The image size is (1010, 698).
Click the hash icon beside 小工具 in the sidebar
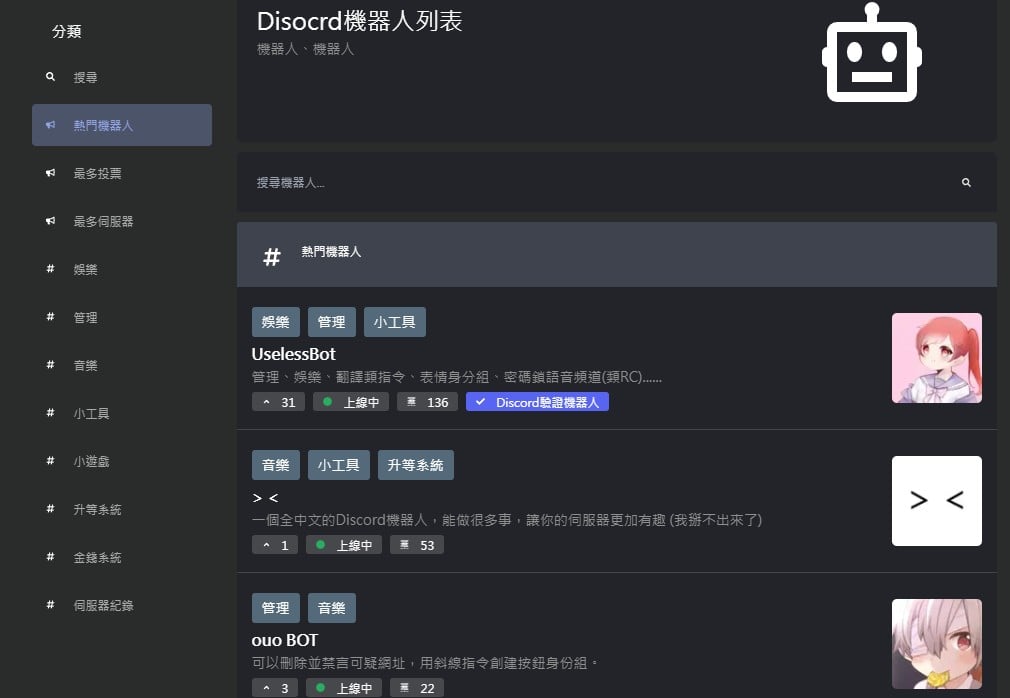[50, 412]
